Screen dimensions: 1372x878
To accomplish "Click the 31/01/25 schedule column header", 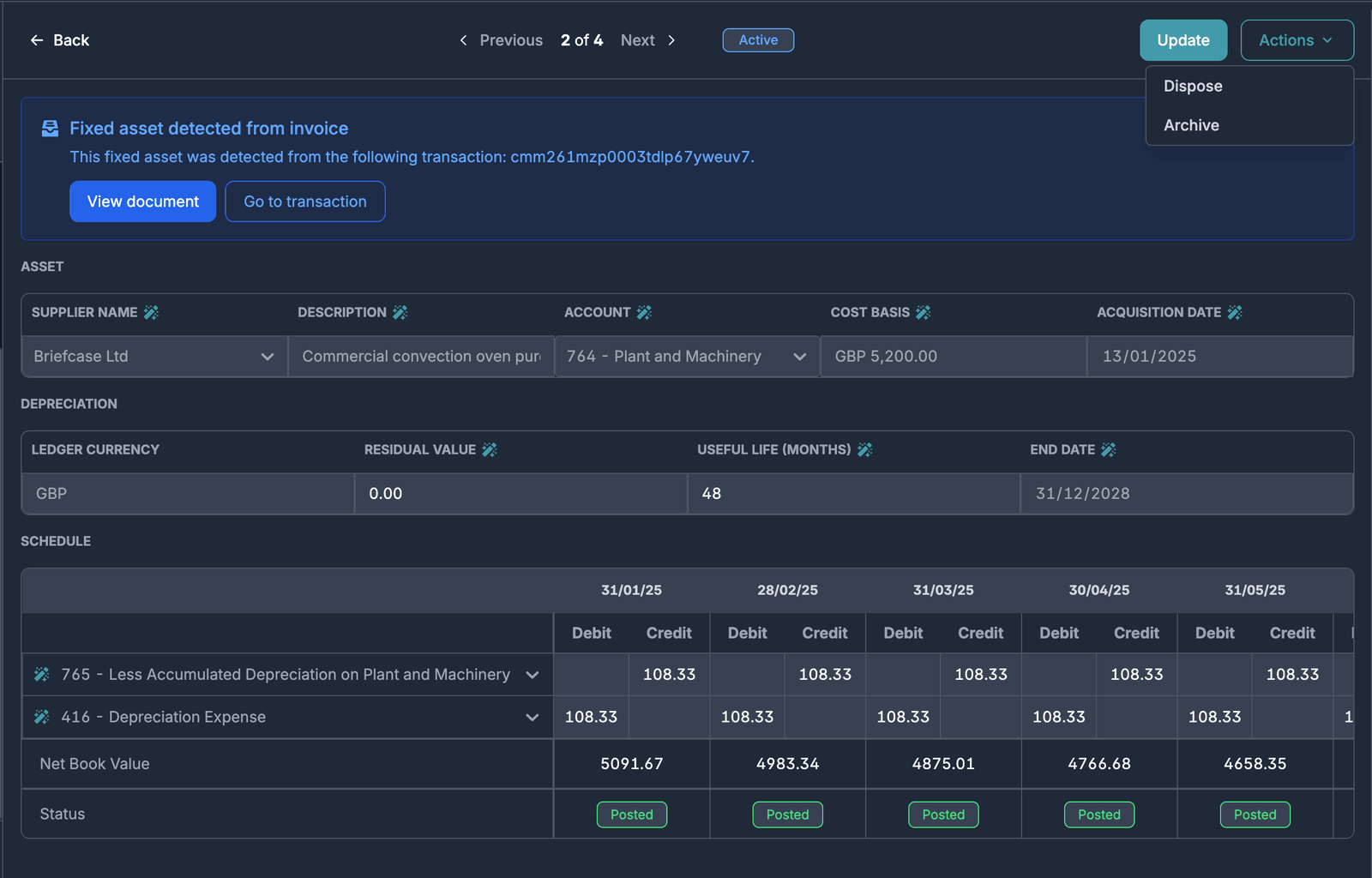I will click(632, 590).
